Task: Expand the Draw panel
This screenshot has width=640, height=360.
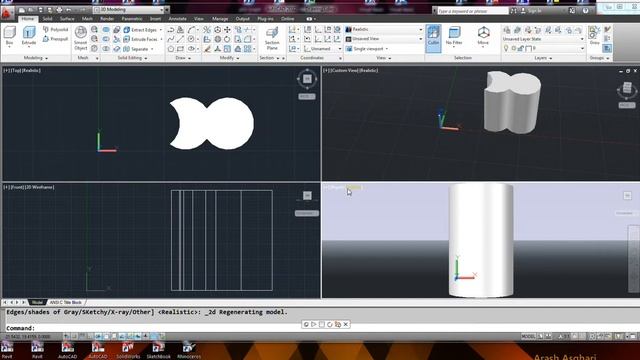Action: [x=183, y=58]
